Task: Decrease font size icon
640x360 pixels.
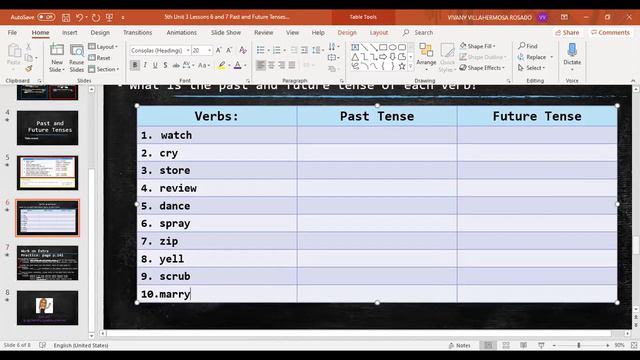Action: pyautogui.click(x=229, y=50)
